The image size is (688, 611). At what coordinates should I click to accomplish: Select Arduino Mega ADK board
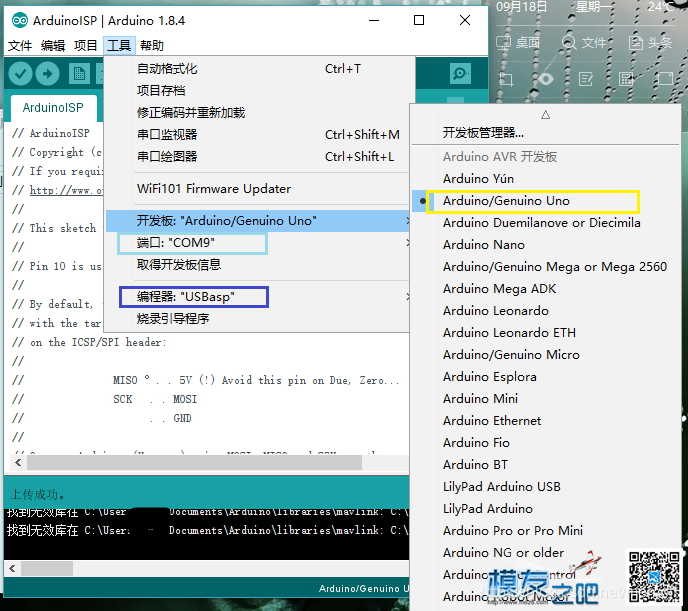point(545,289)
